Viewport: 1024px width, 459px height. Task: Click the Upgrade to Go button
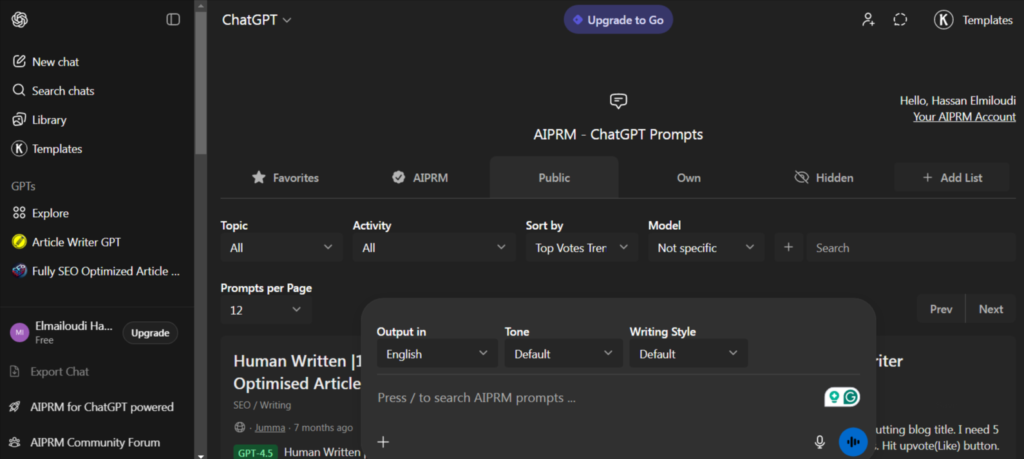pyautogui.click(x=618, y=20)
